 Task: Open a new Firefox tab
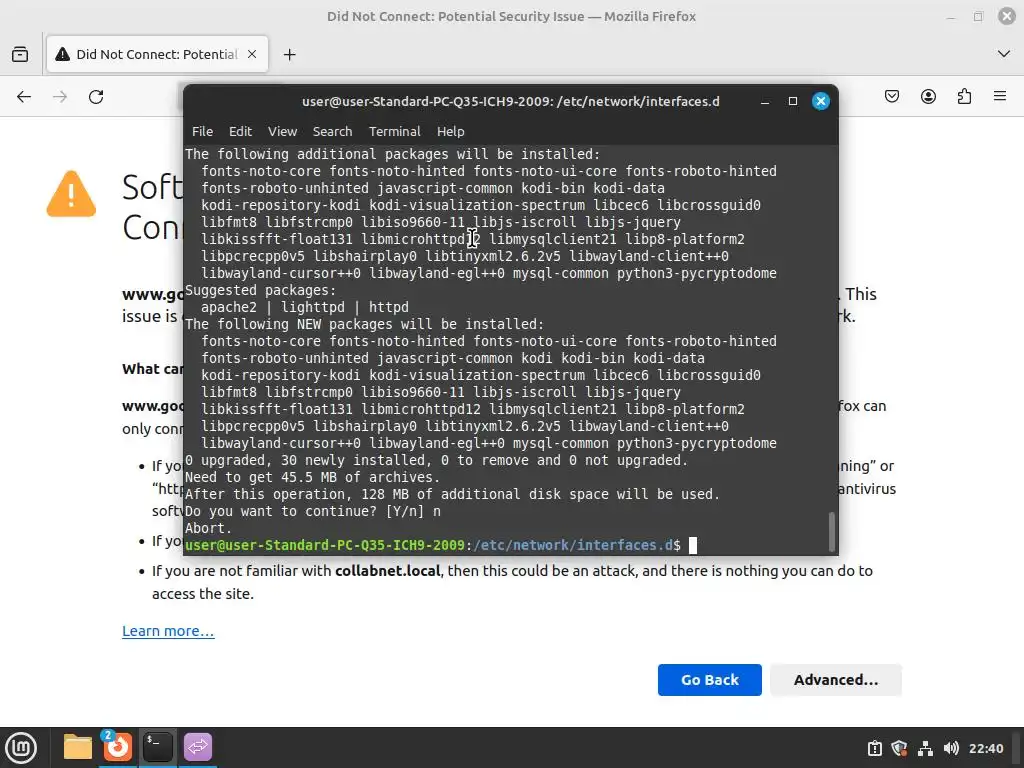(290, 55)
